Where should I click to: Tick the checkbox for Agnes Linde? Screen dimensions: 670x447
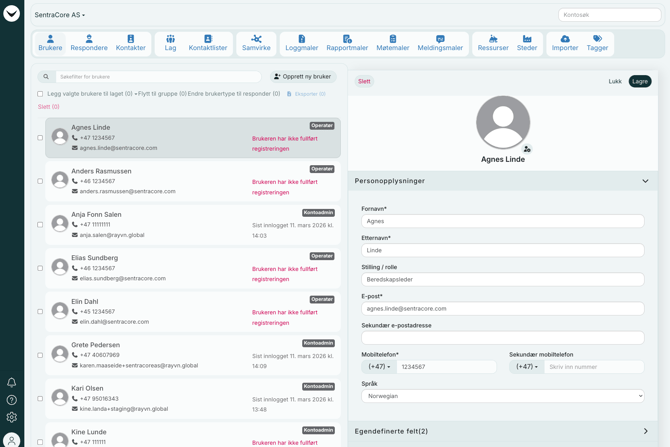pyautogui.click(x=40, y=138)
